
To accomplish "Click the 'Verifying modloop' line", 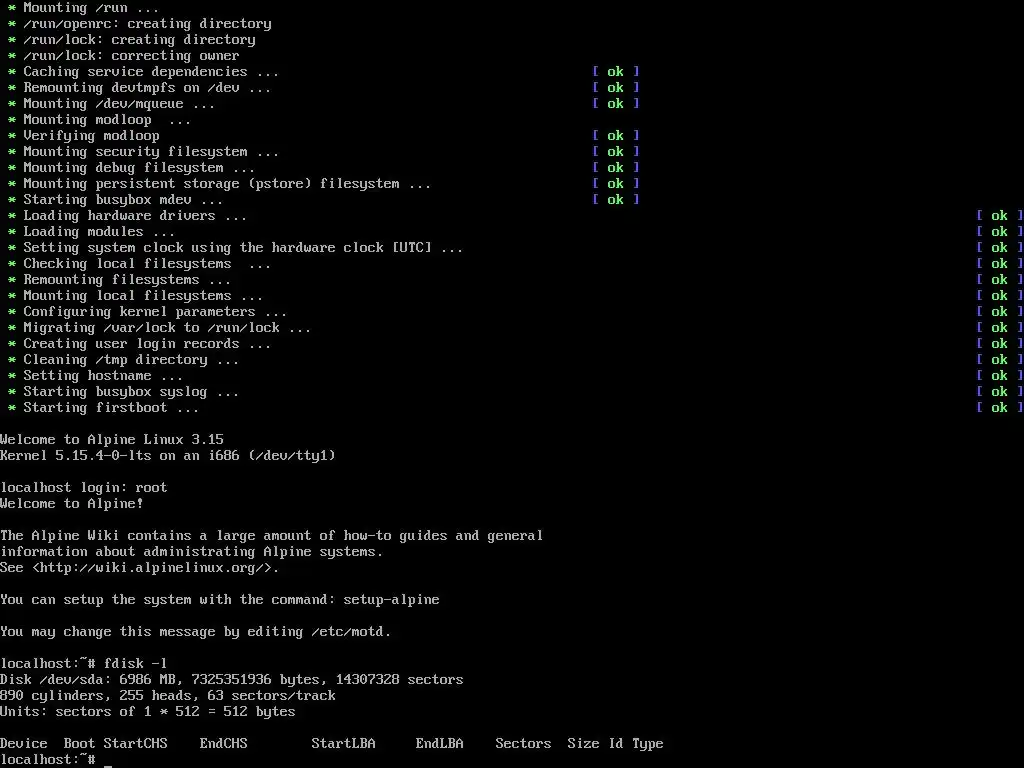I will (x=84, y=136).
